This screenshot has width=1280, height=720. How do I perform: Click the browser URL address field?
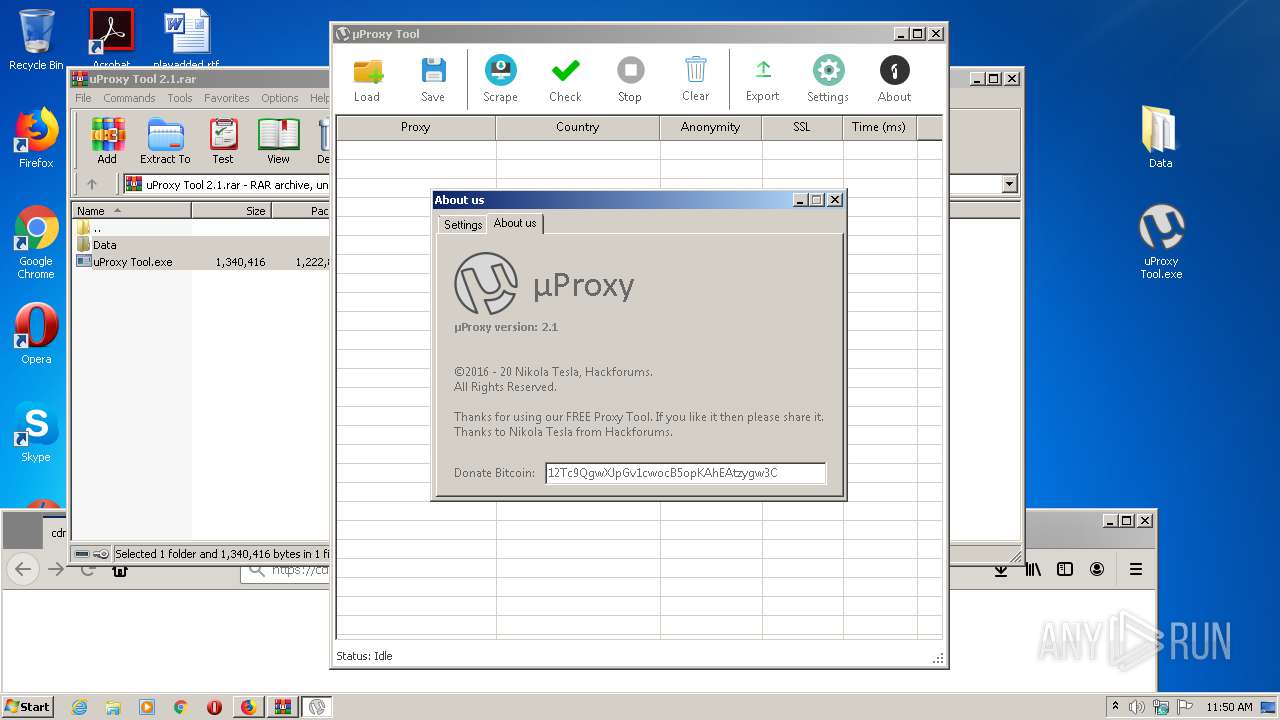point(285,570)
